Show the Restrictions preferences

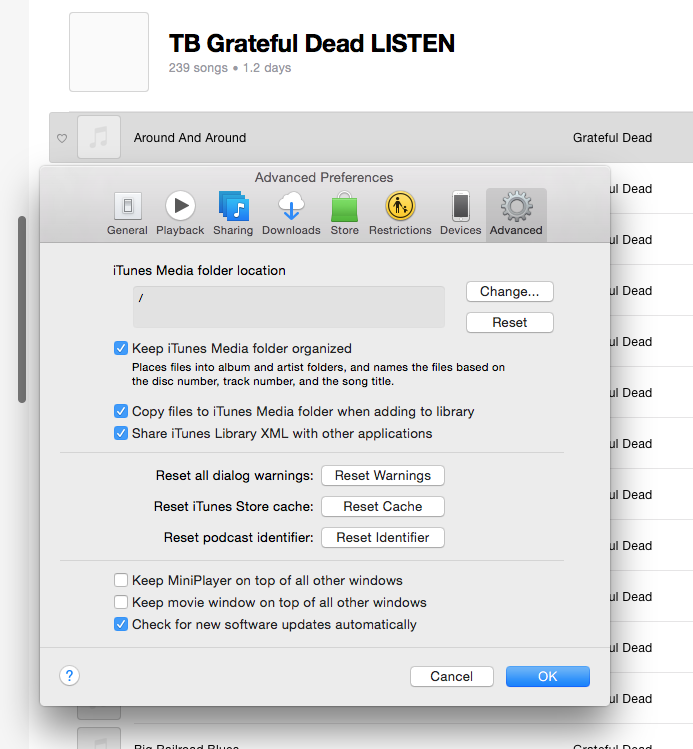pyautogui.click(x=400, y=214)
